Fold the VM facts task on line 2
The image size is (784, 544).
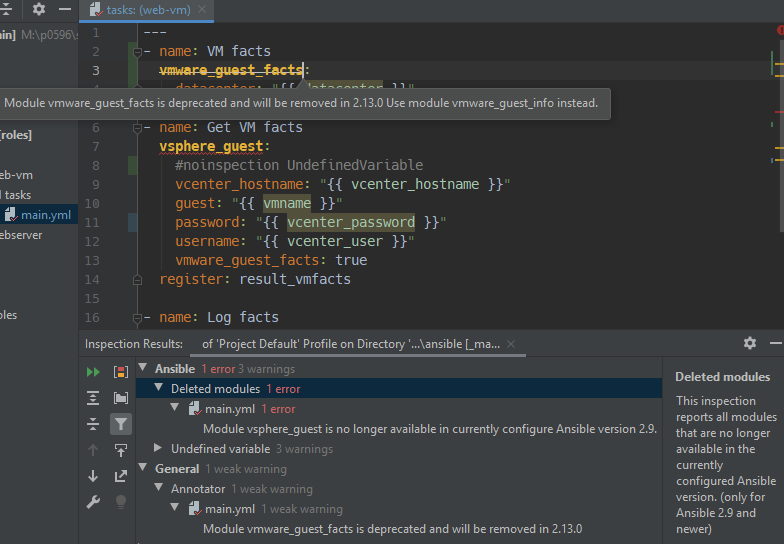click(x=137, y=52)
